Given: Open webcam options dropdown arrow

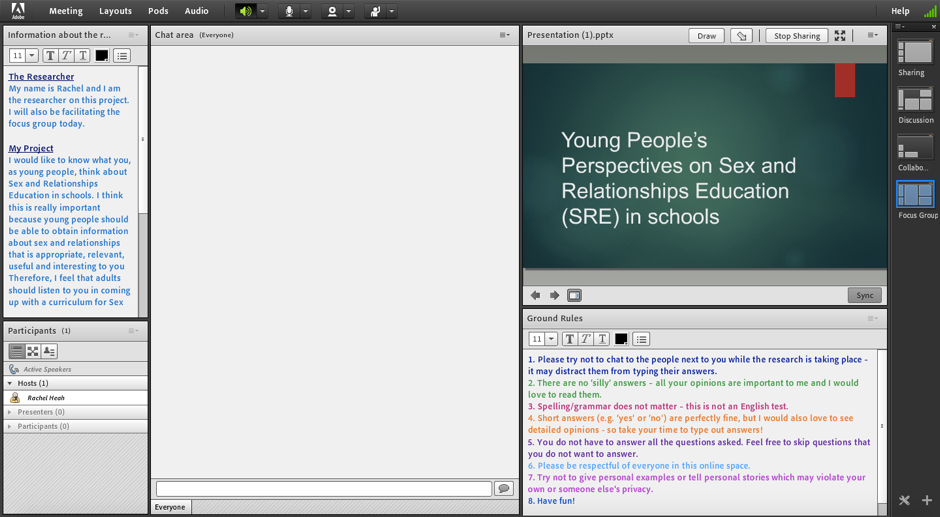Looking at the screenshot, I should click(x=348, y=11).
